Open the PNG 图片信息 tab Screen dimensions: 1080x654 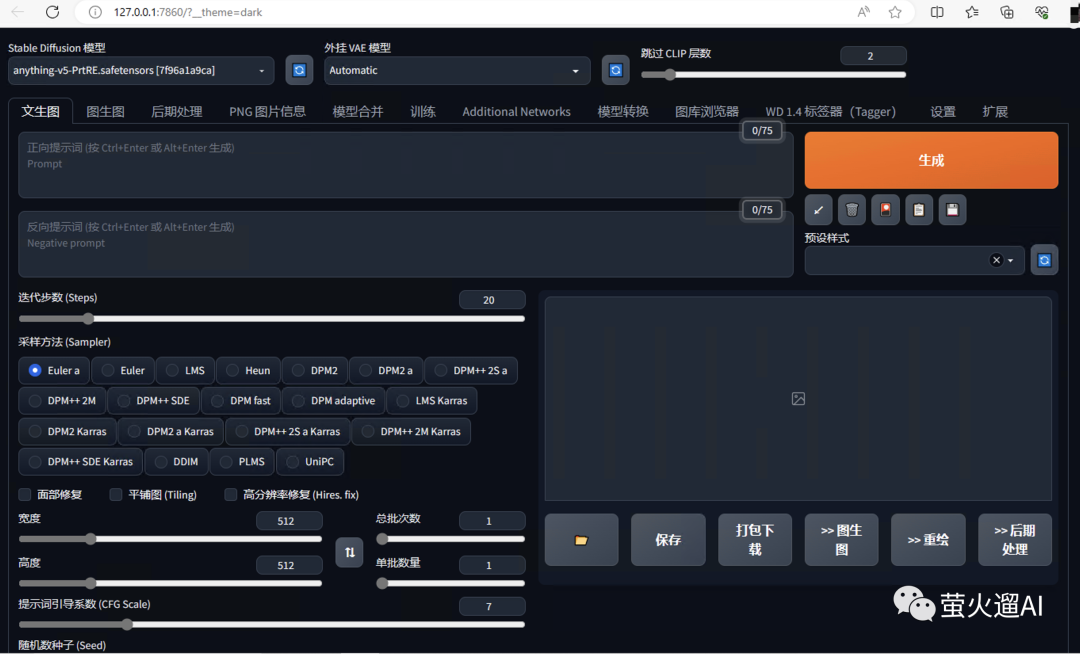coord(267,112)
